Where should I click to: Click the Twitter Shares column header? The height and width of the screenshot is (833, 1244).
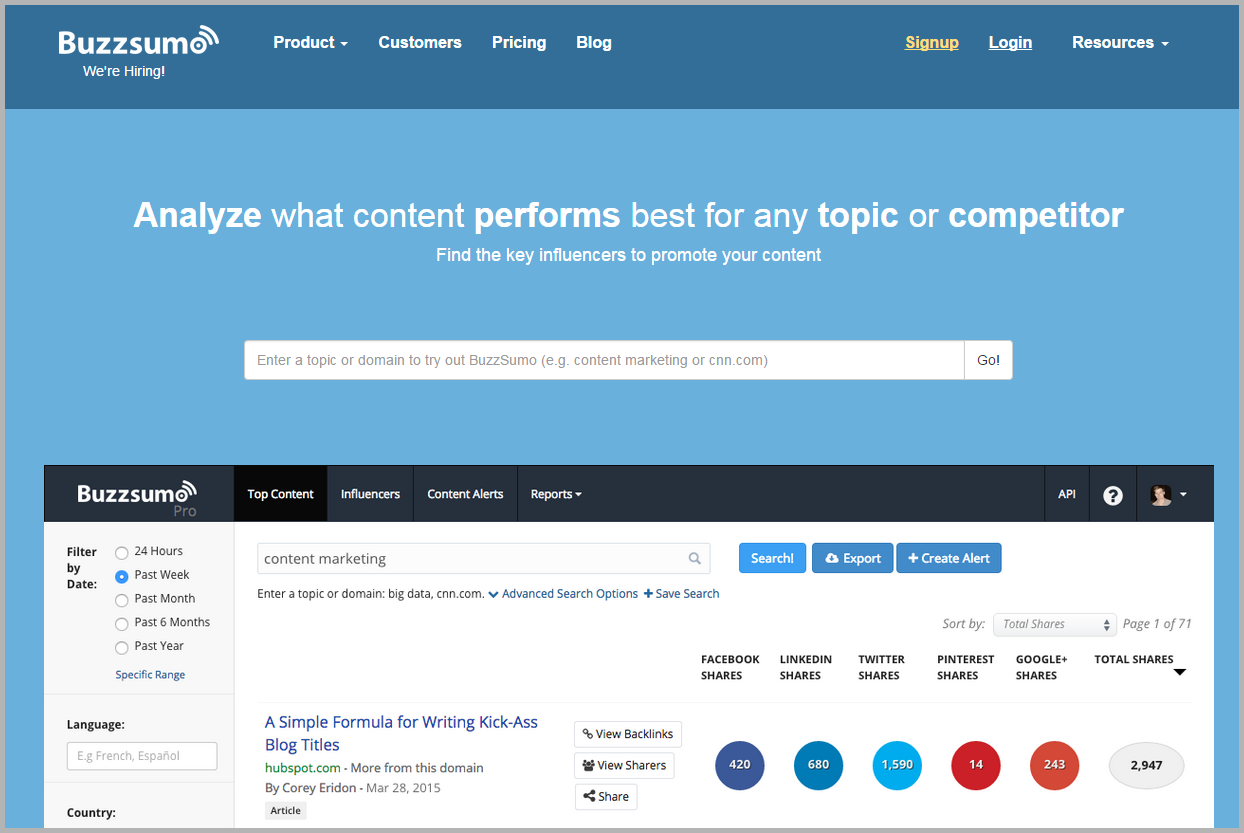[x=881, y=667]
